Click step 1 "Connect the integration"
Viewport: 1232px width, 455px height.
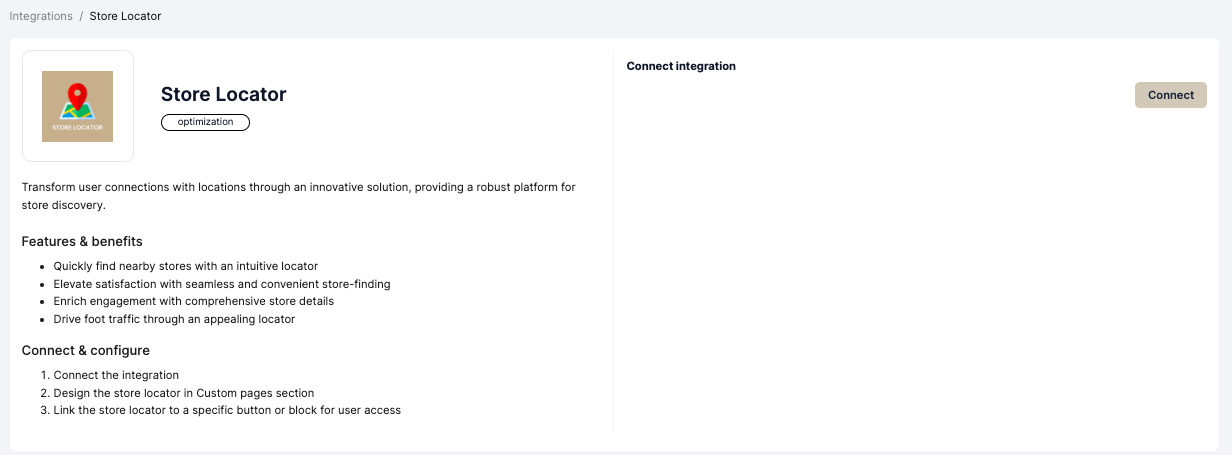click(x=116, y=375)
